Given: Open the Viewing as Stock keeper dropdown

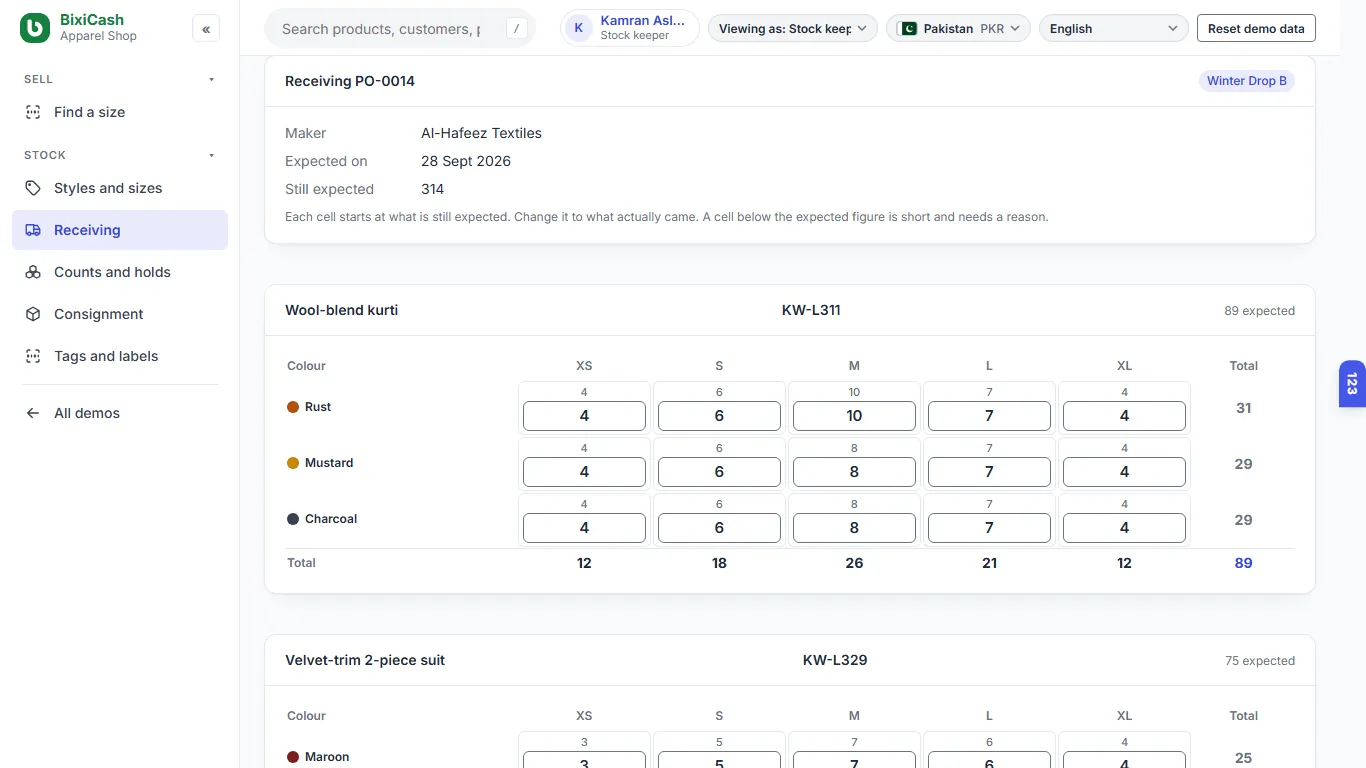Looking at the screenshot, I should click(793, 28).
